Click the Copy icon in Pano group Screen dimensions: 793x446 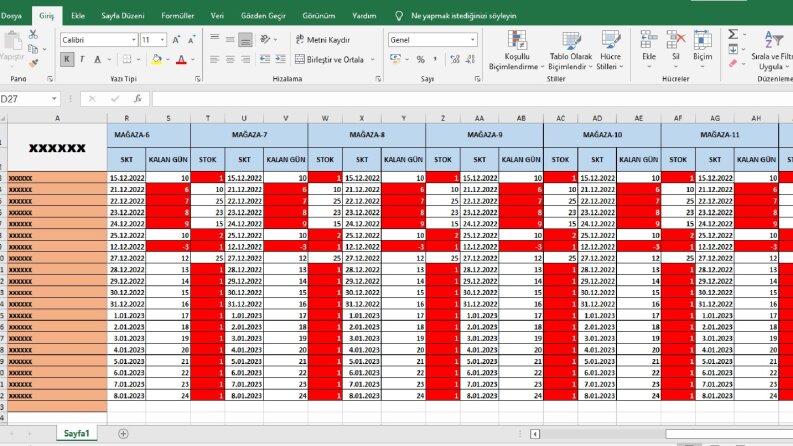tap(33, 49)
